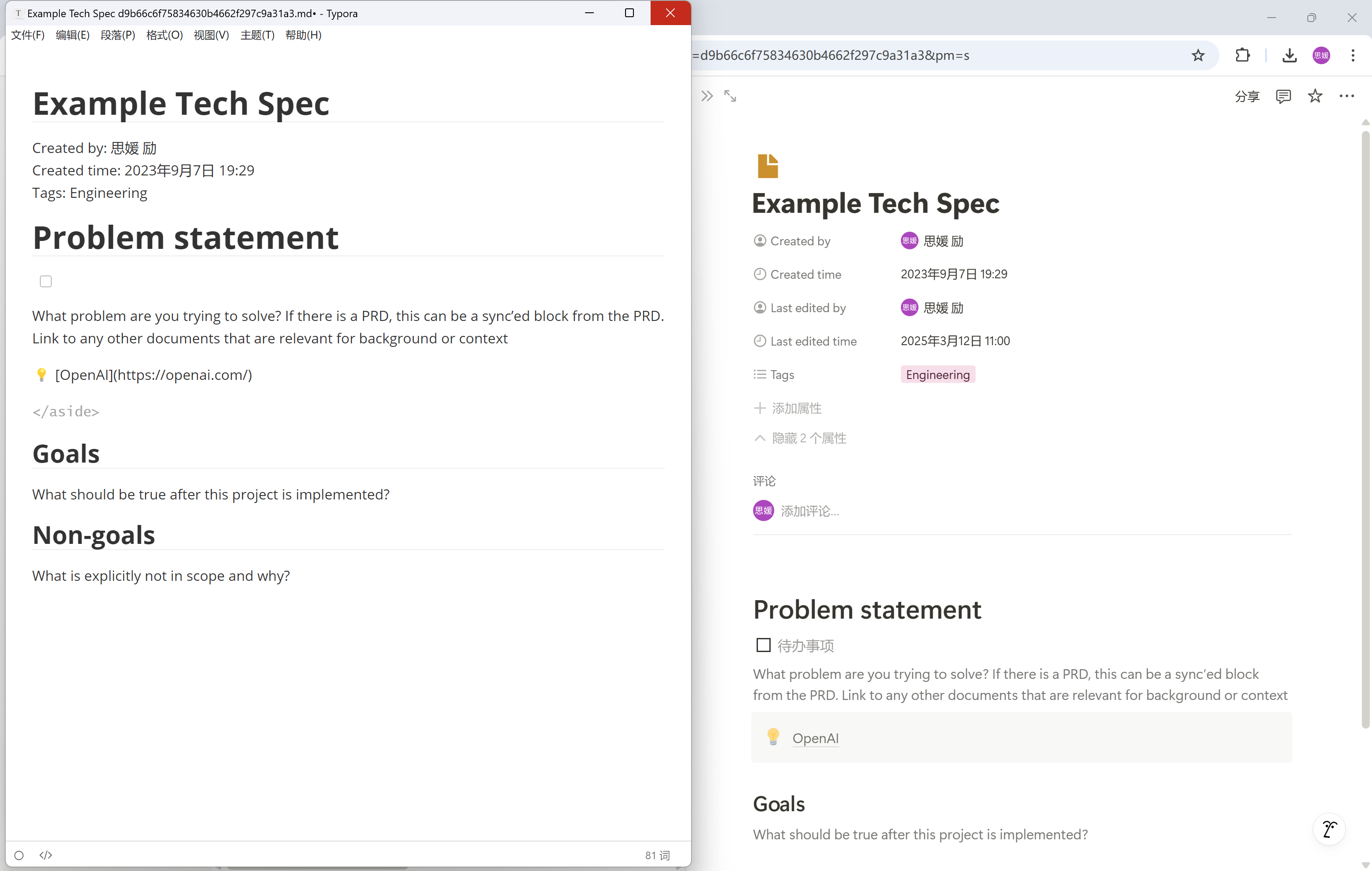This screenshot has height=871, width=1372.
Task: Favorite the page with Notion star icon
Action: (x=1315, y=96)
